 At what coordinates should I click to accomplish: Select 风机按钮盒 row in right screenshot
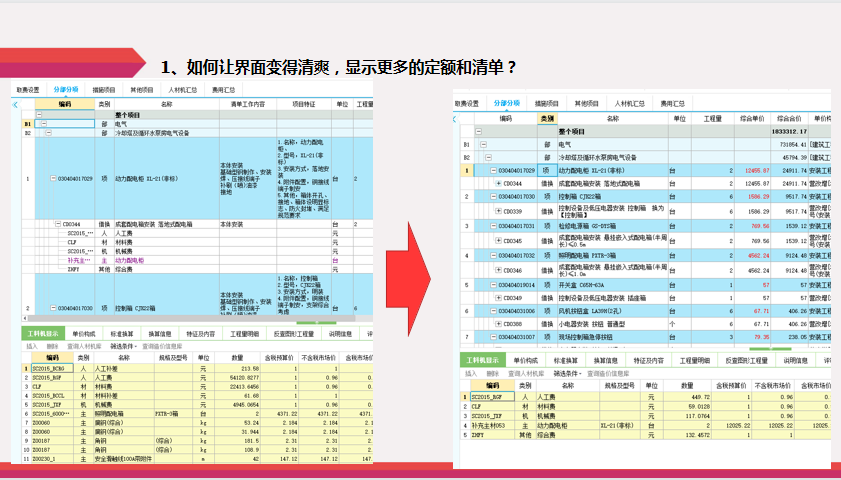point(645,311)
